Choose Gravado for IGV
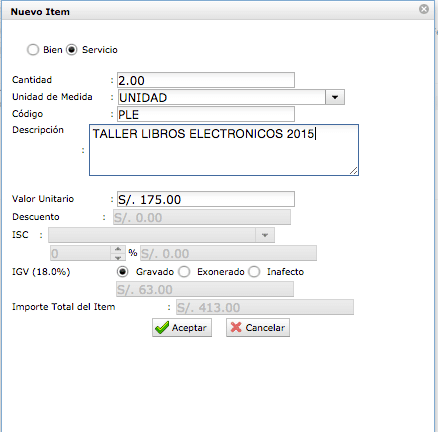This screenshot has height=432, width=438. click(x=123, y=272)
